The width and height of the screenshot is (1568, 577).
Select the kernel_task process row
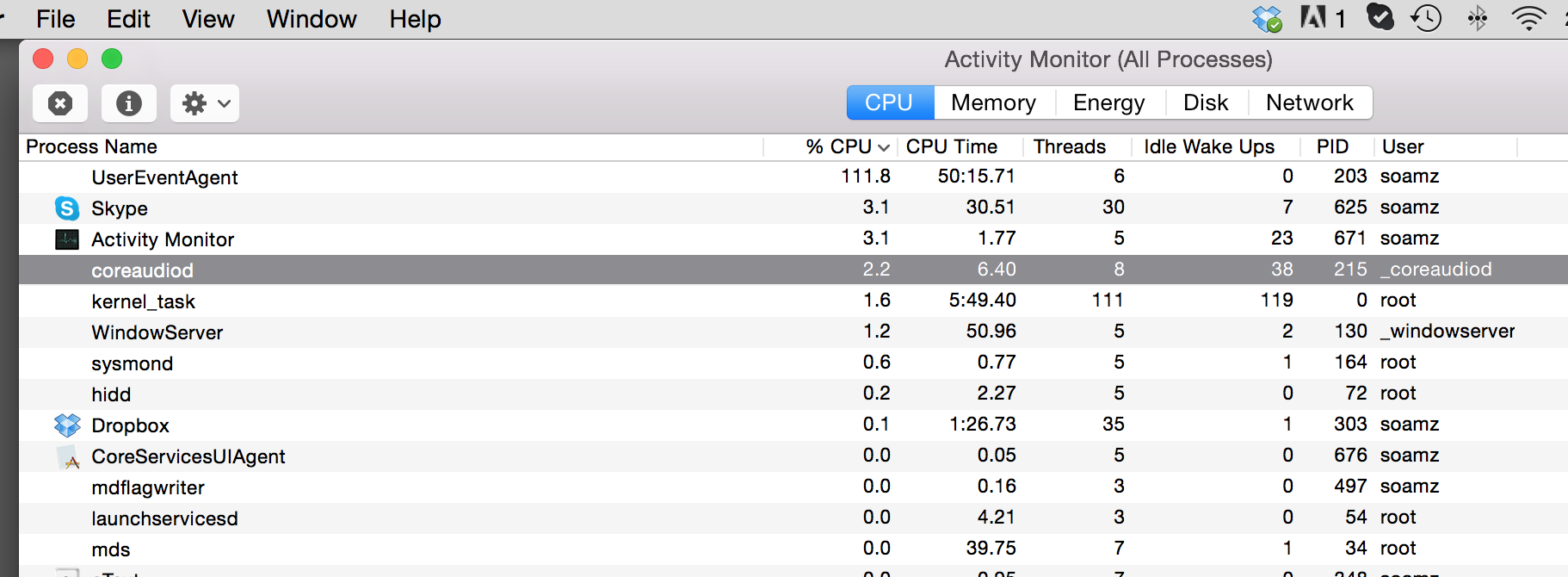(793, 301)
